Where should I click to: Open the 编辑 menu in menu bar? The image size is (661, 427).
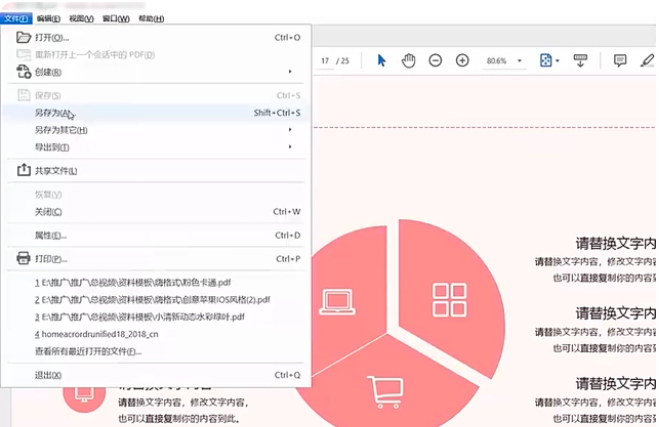click(47, 18)
